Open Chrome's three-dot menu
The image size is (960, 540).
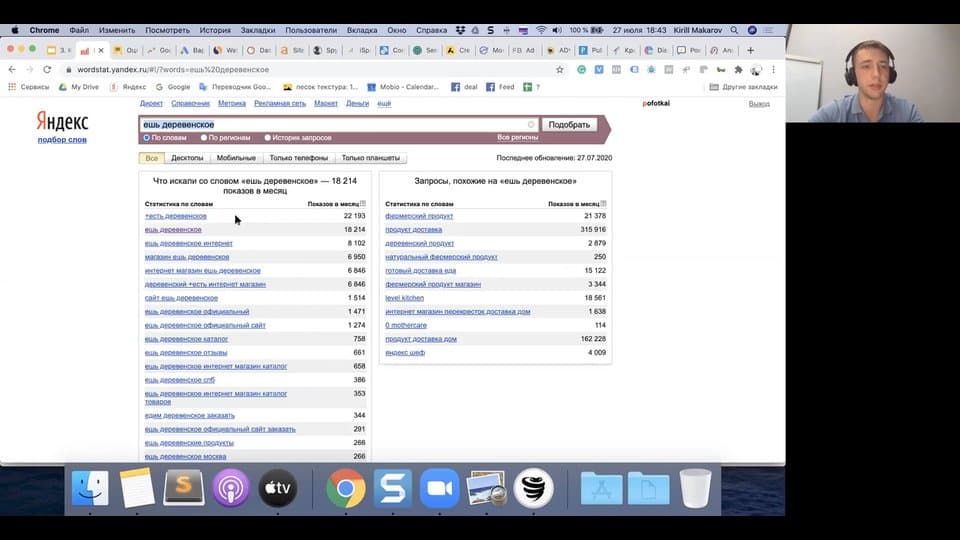point(773,70)
